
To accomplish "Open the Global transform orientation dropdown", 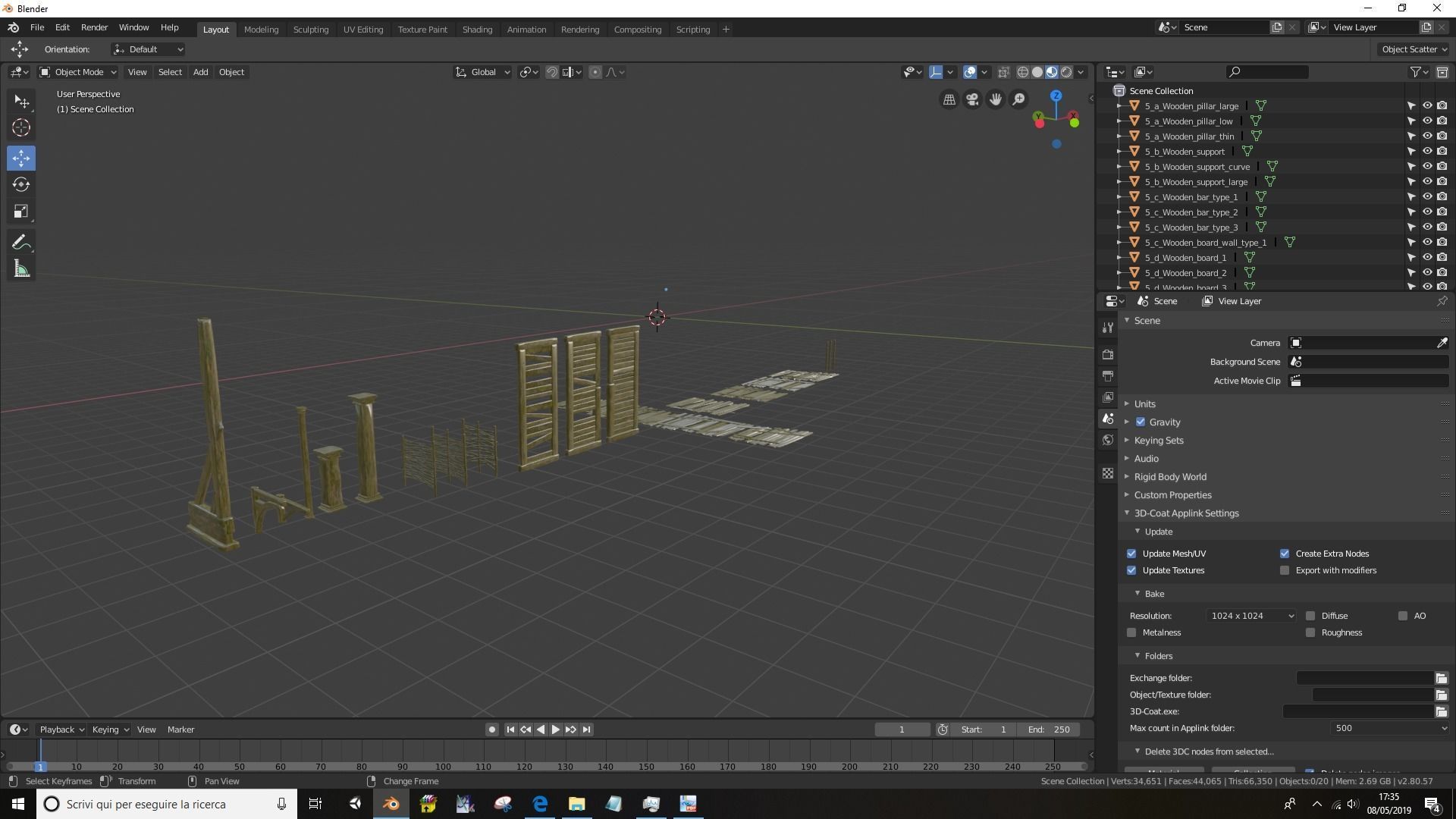I will [x=482, y=72].
